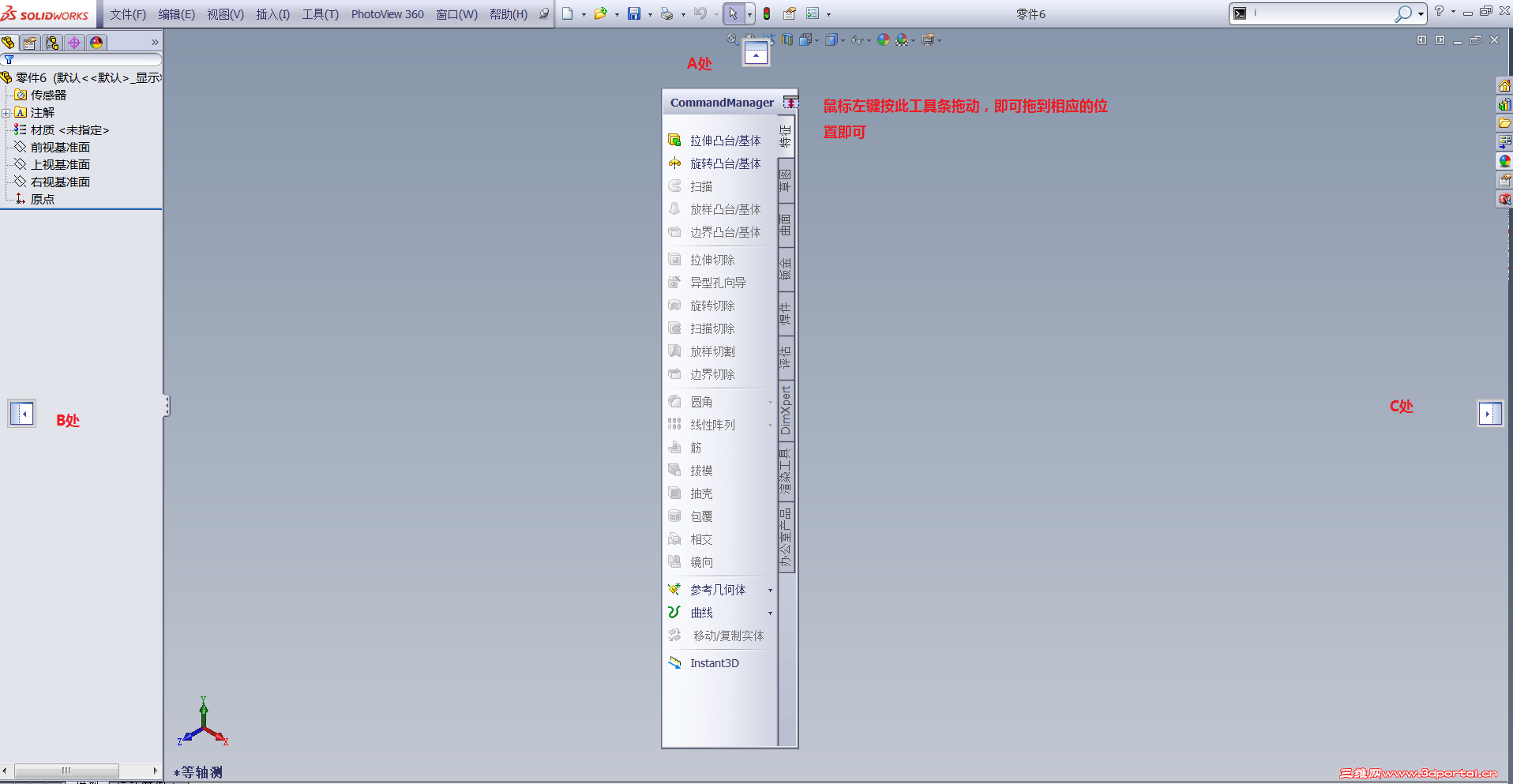Open the 插入(I) menu
The width and height of the screenshot is (1513, 784).
click(273, 14)
